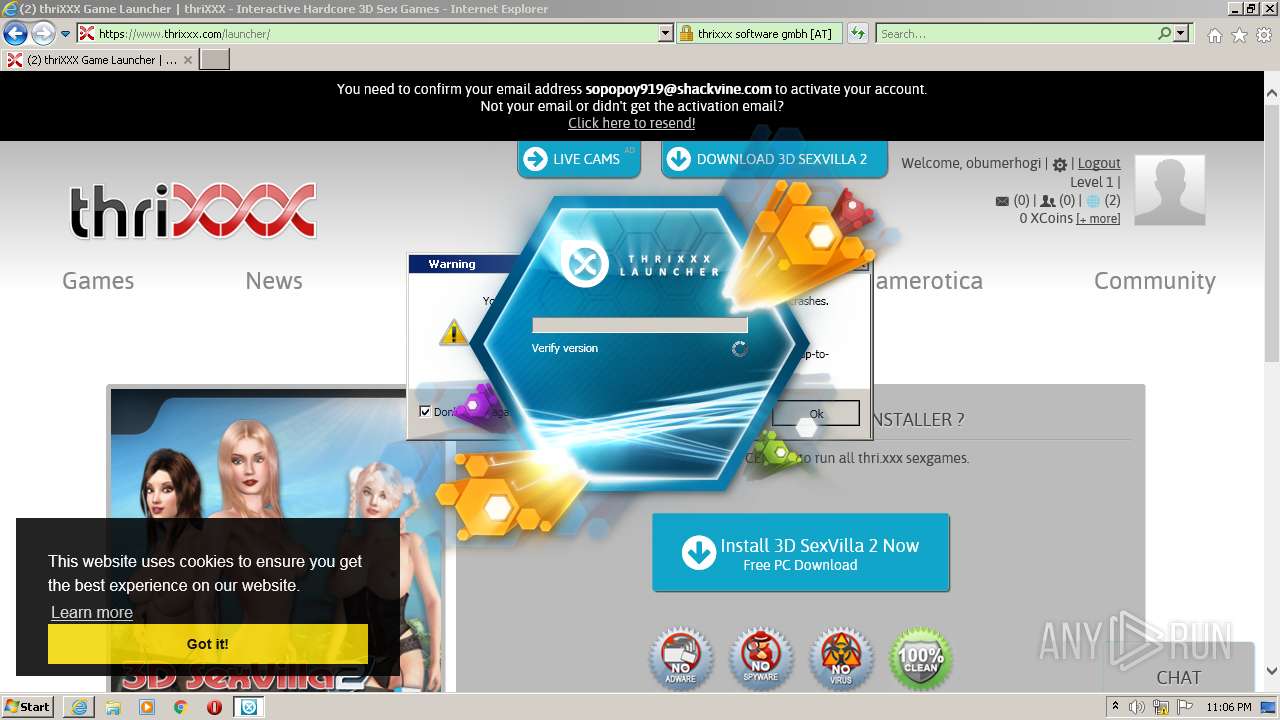Screen dimensions: 1280x720
Task: Open the recent pages dropdown arrow
Action: tap(66, 34)
